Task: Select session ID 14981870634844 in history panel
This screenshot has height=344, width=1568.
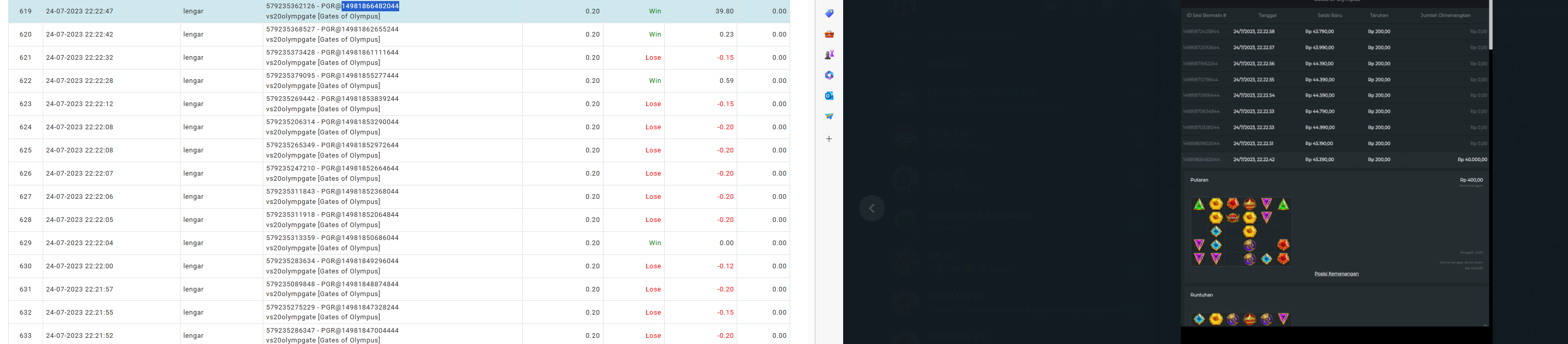Action: click(1201, 111)
